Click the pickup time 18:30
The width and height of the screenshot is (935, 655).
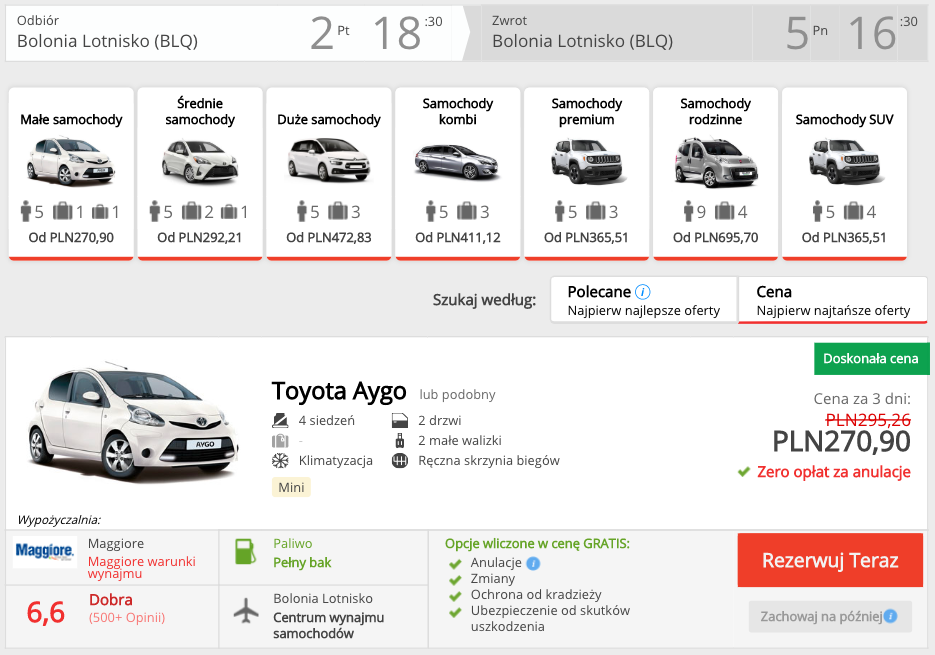coord(408,33)
